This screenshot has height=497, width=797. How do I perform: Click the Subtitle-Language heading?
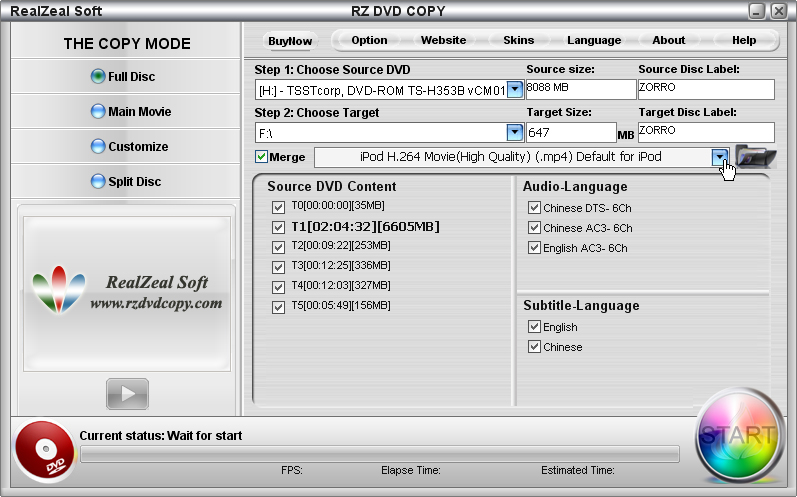[581, 305]
